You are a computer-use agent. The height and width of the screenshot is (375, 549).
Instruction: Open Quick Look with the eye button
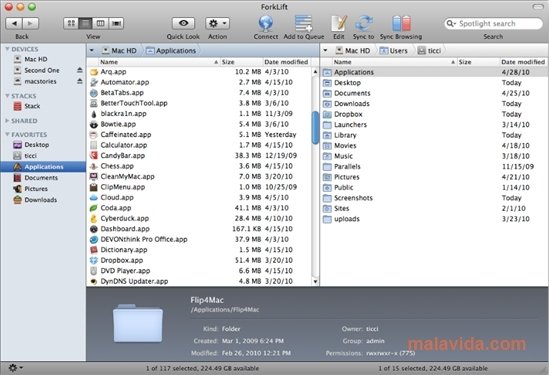(x=183, y=23)
